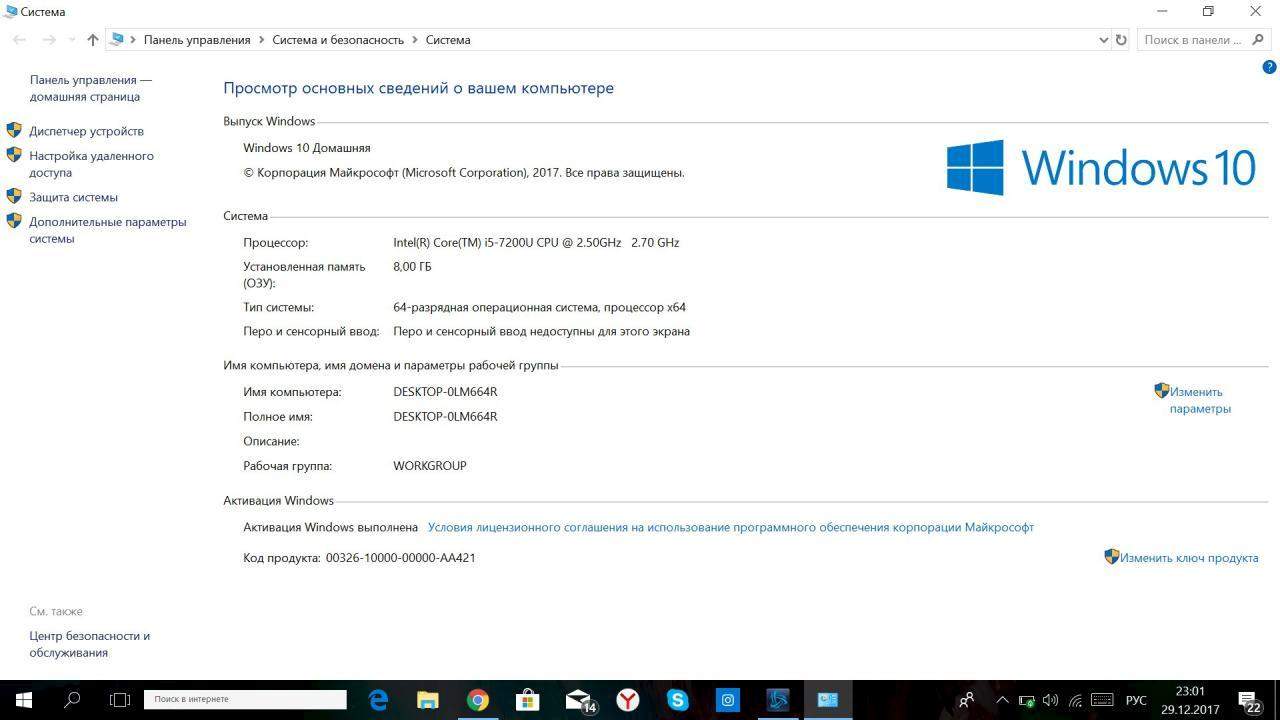This screenshot has height=720, width=1280.
Task: Click the Back navigation arrow
Action: click(x=20, y=40)
